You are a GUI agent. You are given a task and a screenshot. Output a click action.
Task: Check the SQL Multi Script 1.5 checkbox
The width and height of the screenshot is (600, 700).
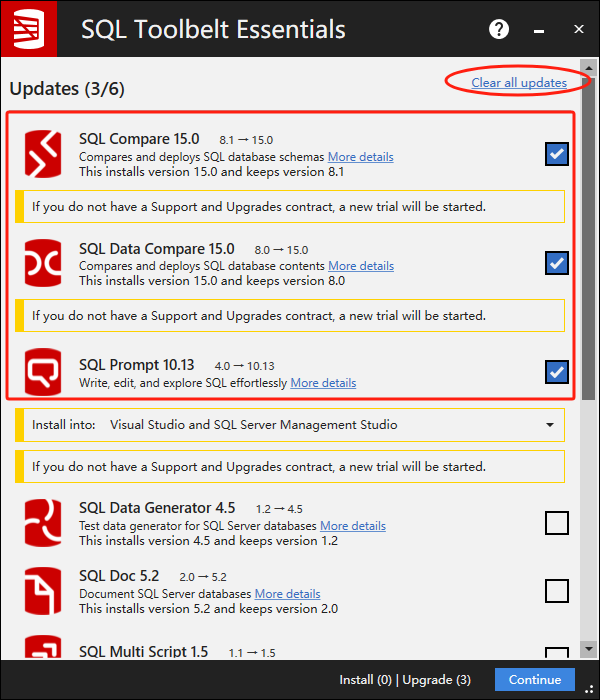tap(557, 653)
